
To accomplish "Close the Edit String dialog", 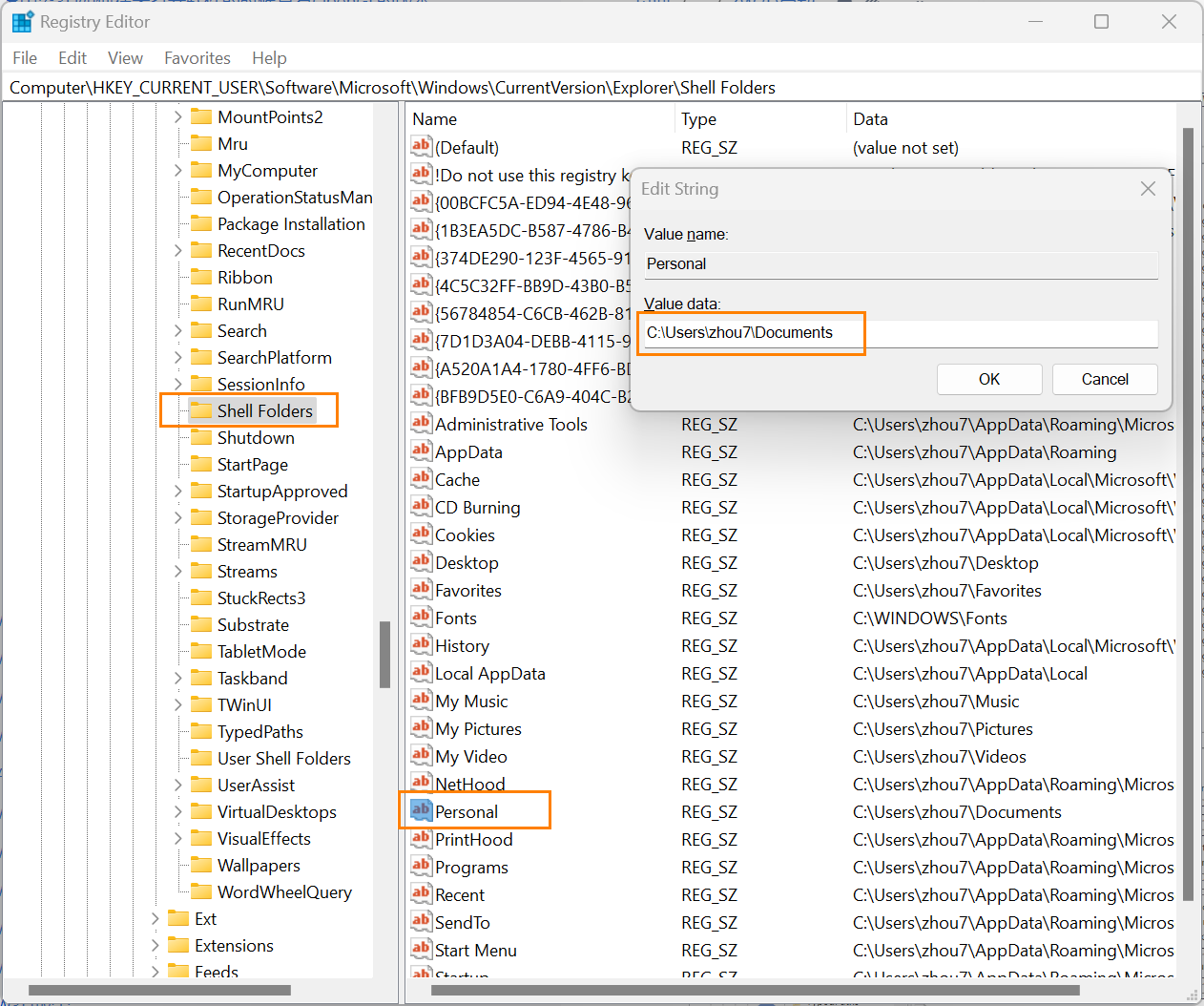I will [x=1148, y=189].
